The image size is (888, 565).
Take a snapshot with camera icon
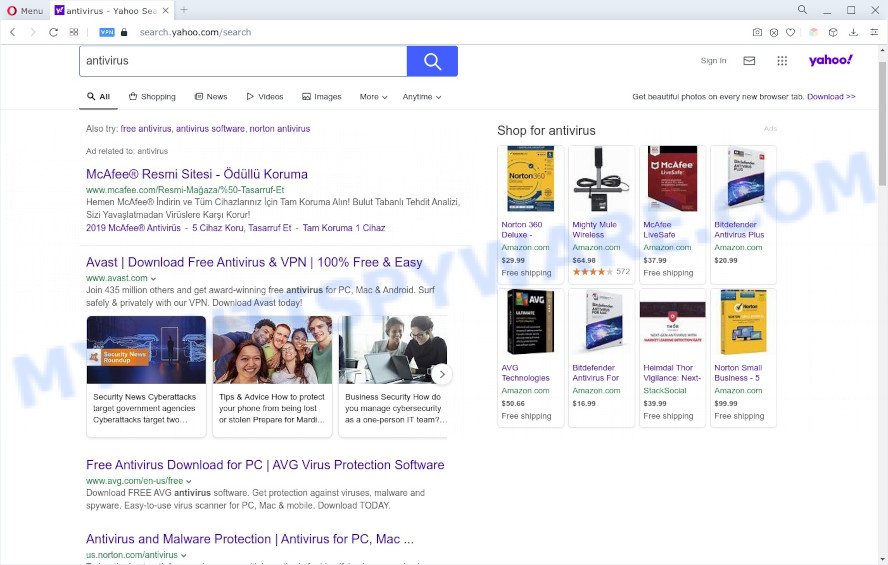click(x=757, y=32)
